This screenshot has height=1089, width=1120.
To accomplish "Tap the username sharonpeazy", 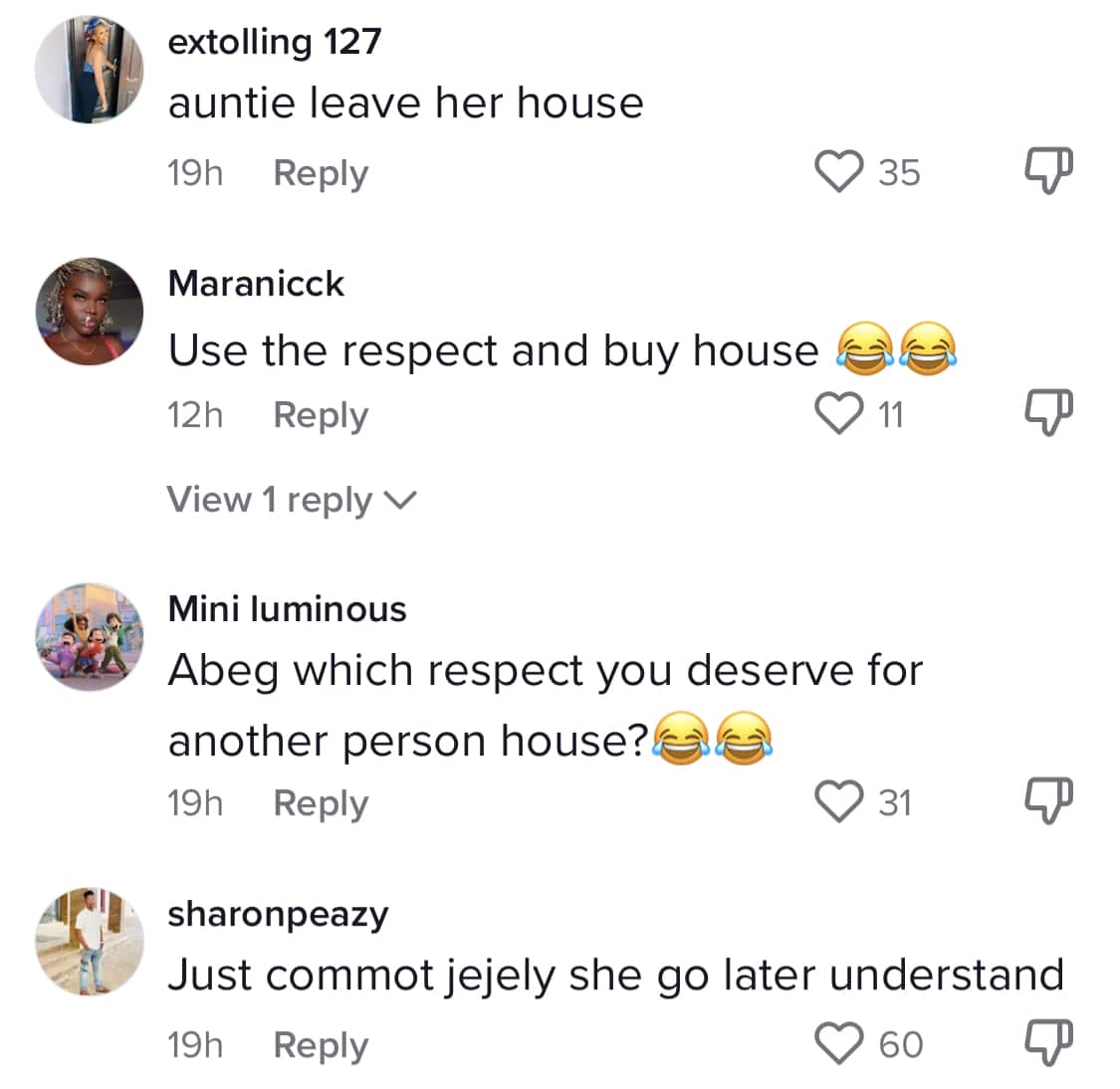I will tap(278, 913).
